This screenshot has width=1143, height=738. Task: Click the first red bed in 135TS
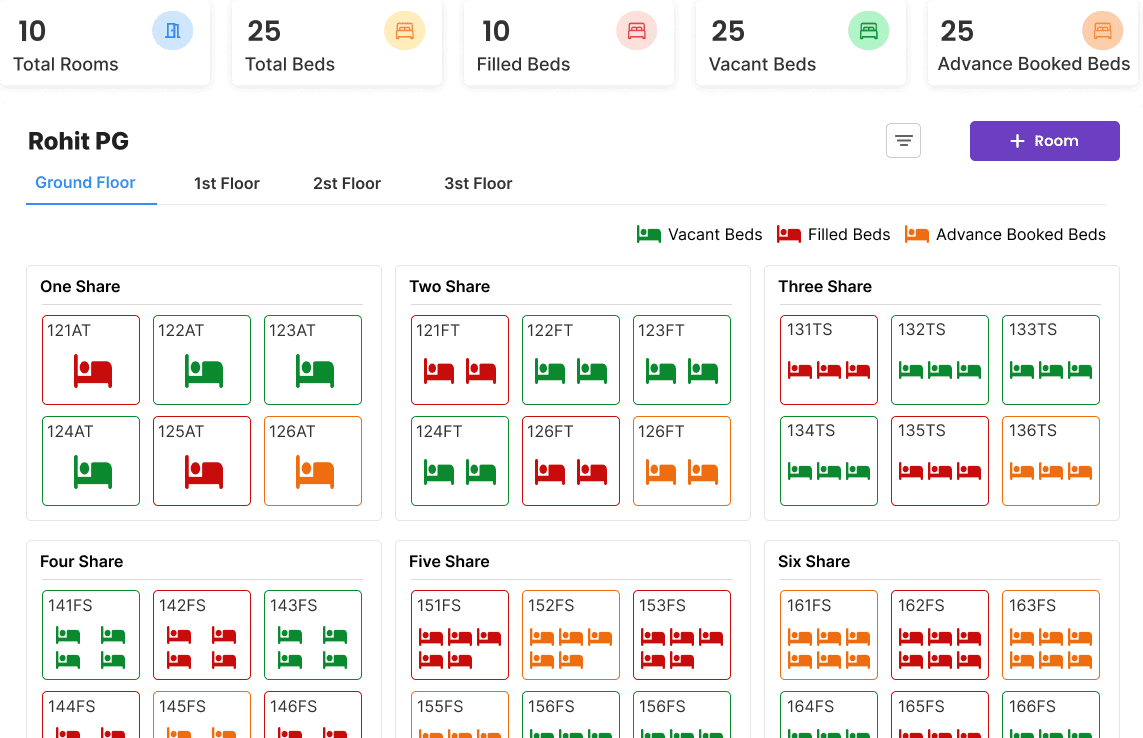[910, 472]
